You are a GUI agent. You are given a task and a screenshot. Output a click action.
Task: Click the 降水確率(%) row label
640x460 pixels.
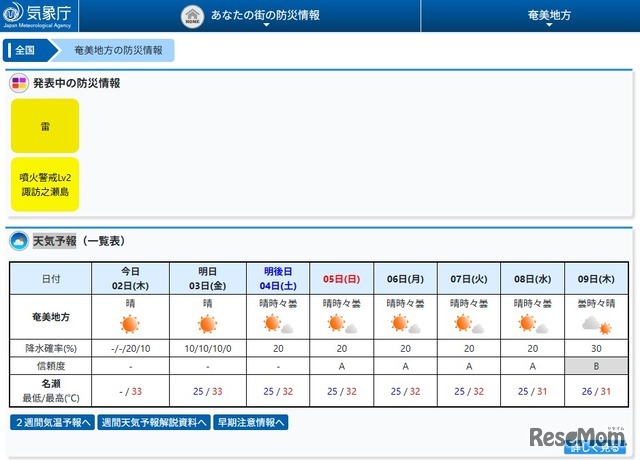[51, 348]
